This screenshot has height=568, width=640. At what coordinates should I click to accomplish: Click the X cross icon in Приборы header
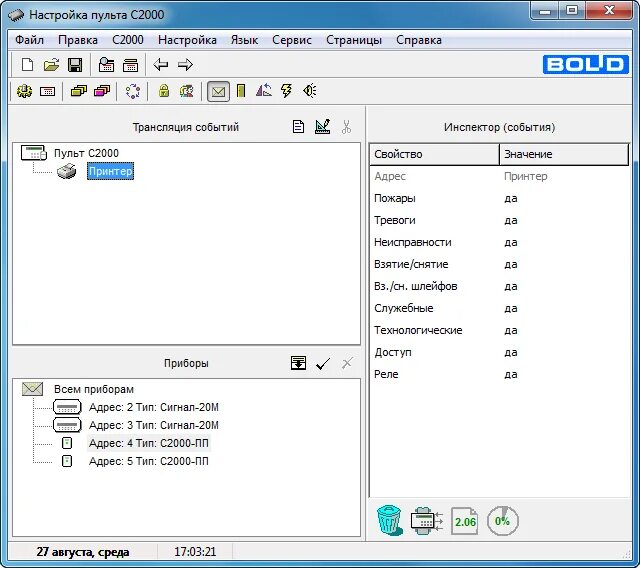point(347,363)
